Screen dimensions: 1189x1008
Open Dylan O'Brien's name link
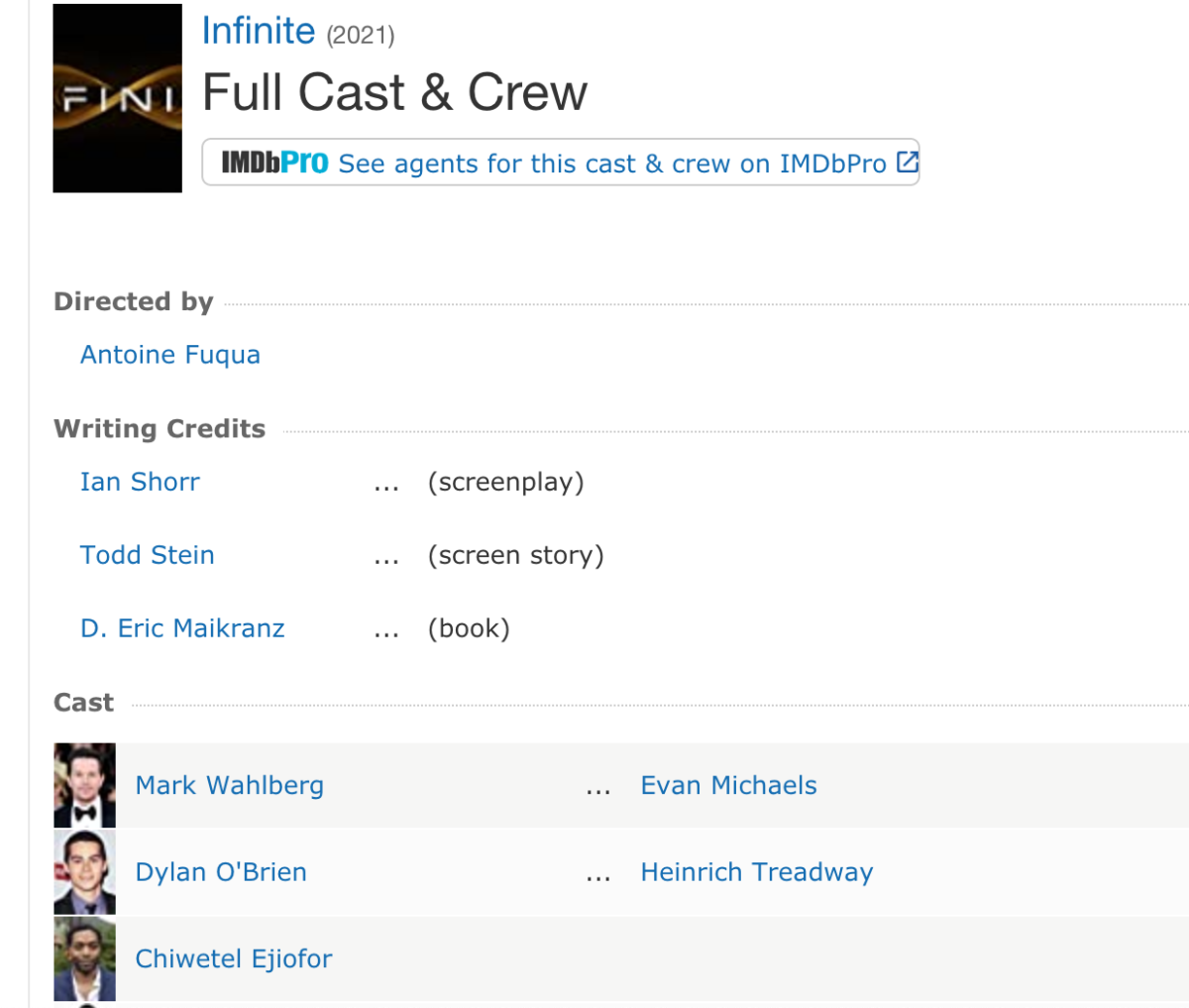[x=221, y=872]
